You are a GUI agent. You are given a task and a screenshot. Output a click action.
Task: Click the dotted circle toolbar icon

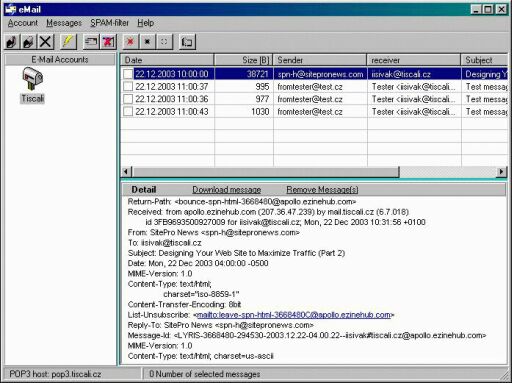[x=164, y=42]
